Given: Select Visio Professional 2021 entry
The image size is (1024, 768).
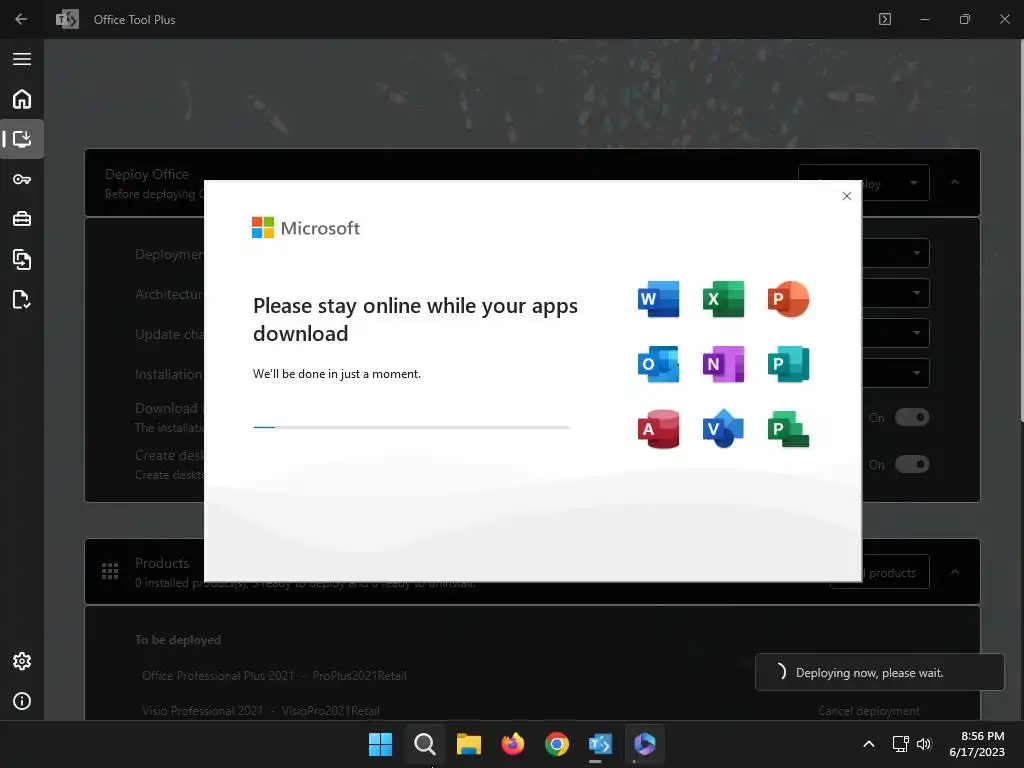Looking at the screenshot, I should click(x=261, y=711).
